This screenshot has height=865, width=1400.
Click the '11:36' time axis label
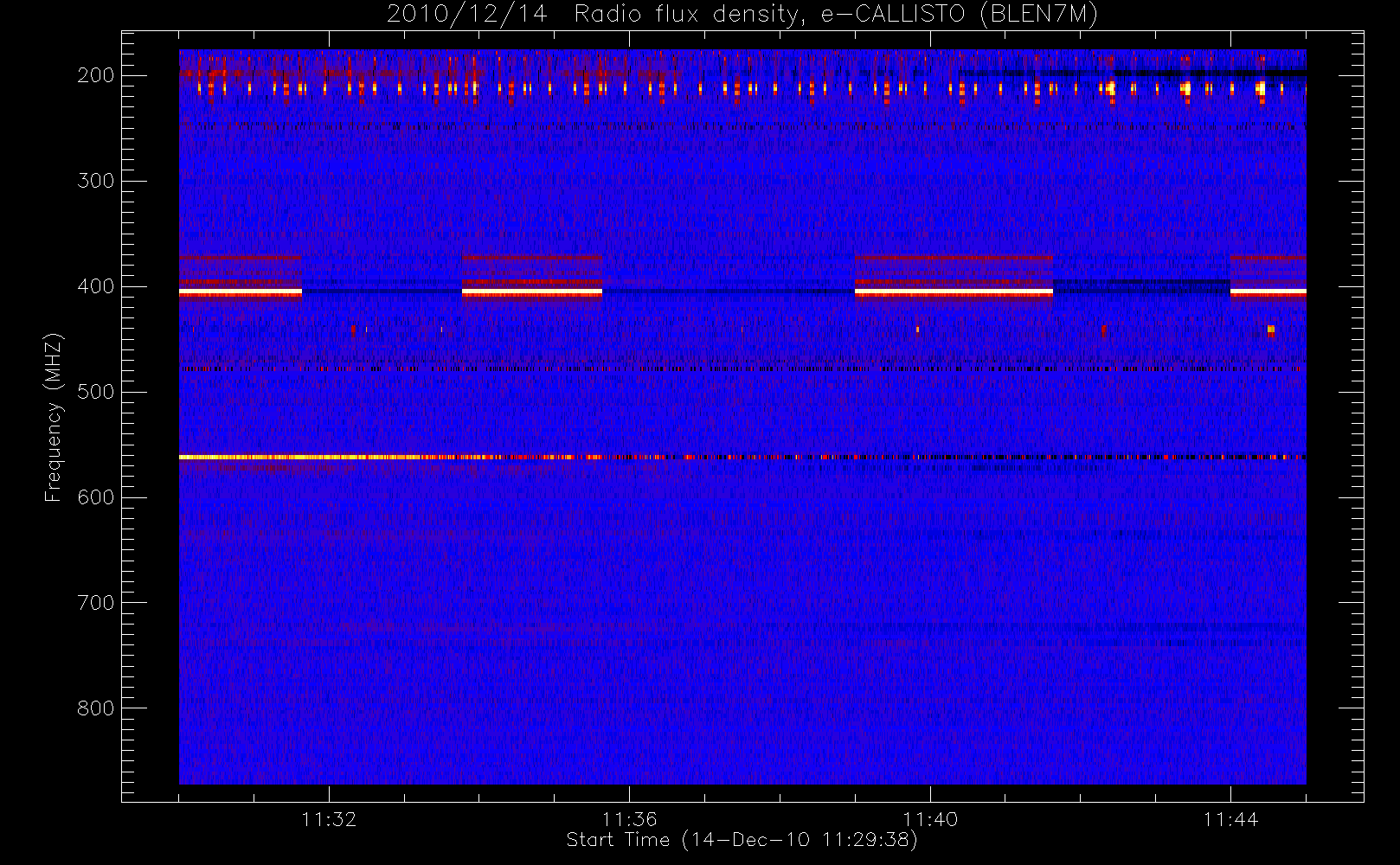pos(630,819)
